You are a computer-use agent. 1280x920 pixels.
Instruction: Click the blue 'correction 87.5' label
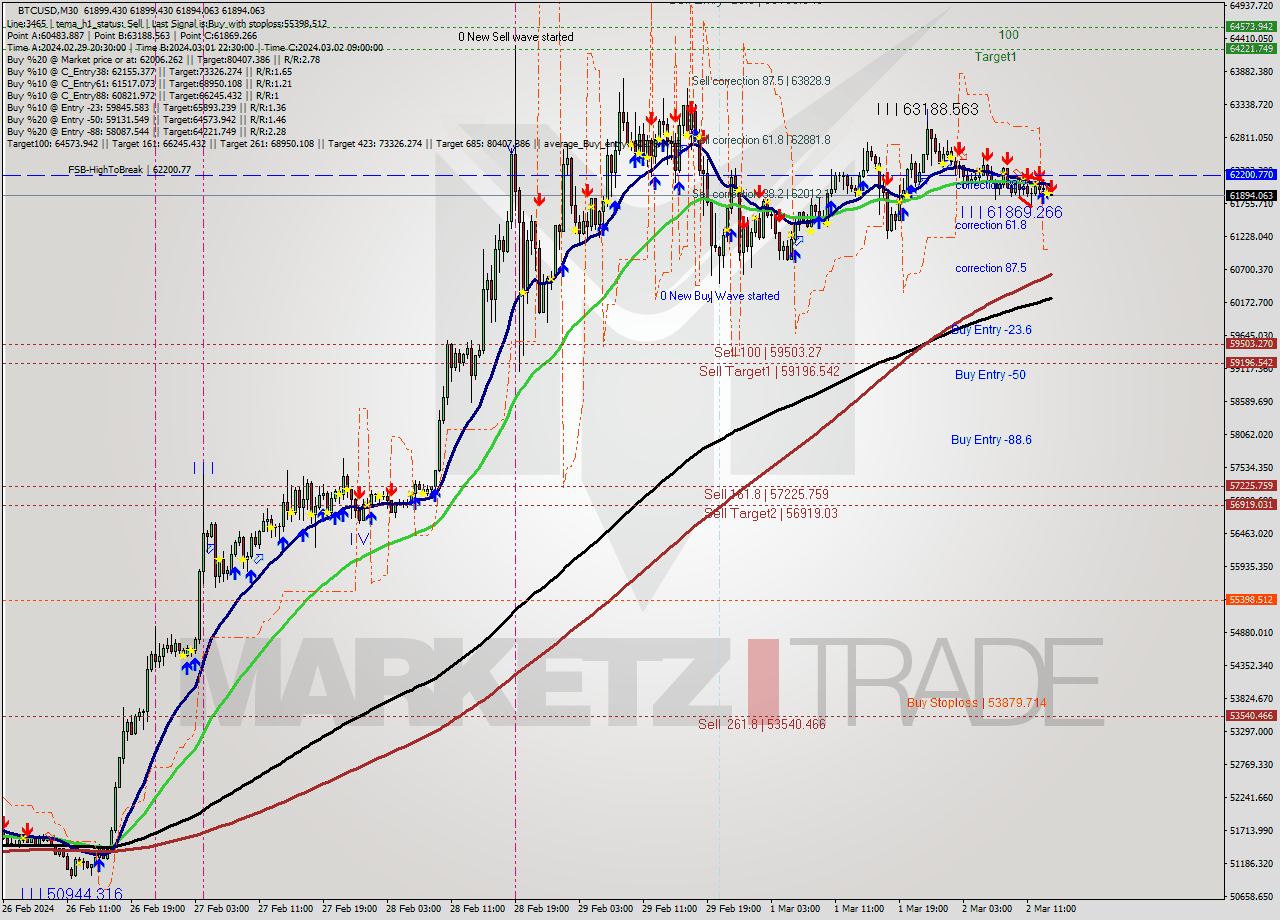(991, 268)
